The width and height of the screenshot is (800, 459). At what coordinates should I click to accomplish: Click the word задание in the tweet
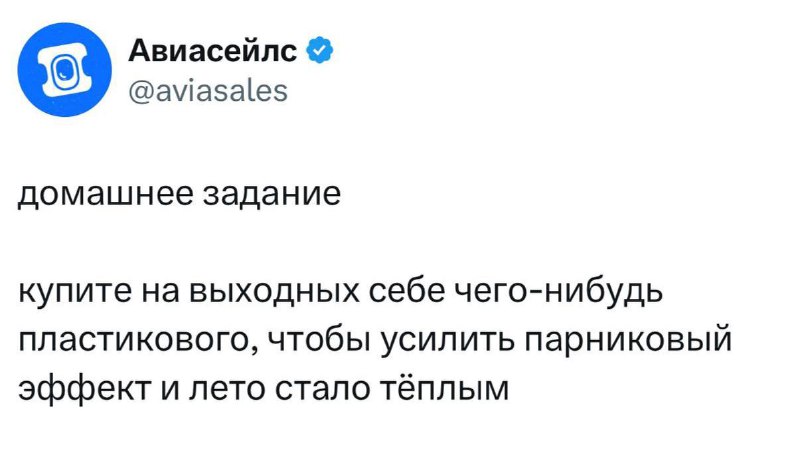point(272,194)
